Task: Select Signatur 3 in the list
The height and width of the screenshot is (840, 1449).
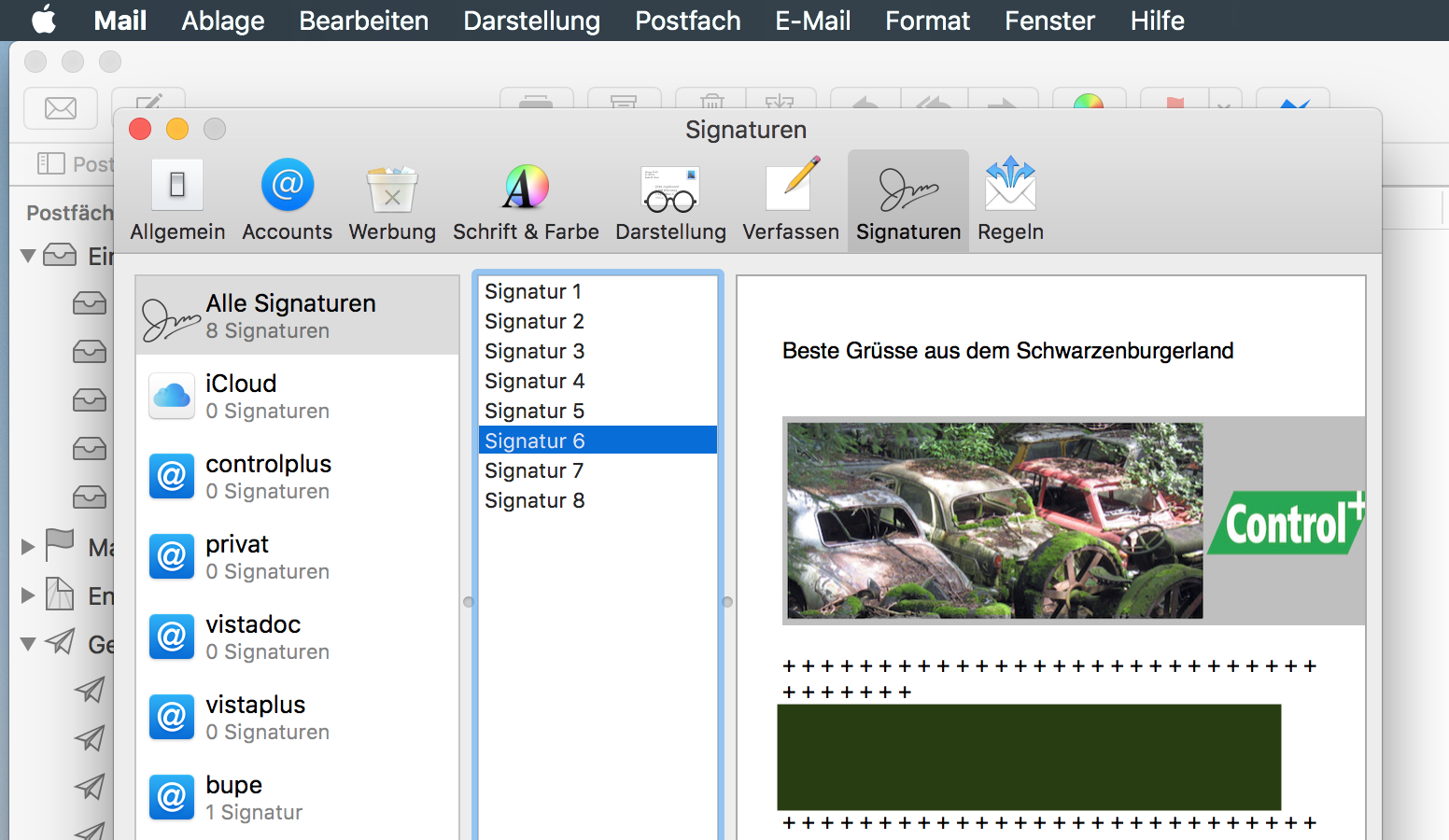Action: tap(598, 351)
